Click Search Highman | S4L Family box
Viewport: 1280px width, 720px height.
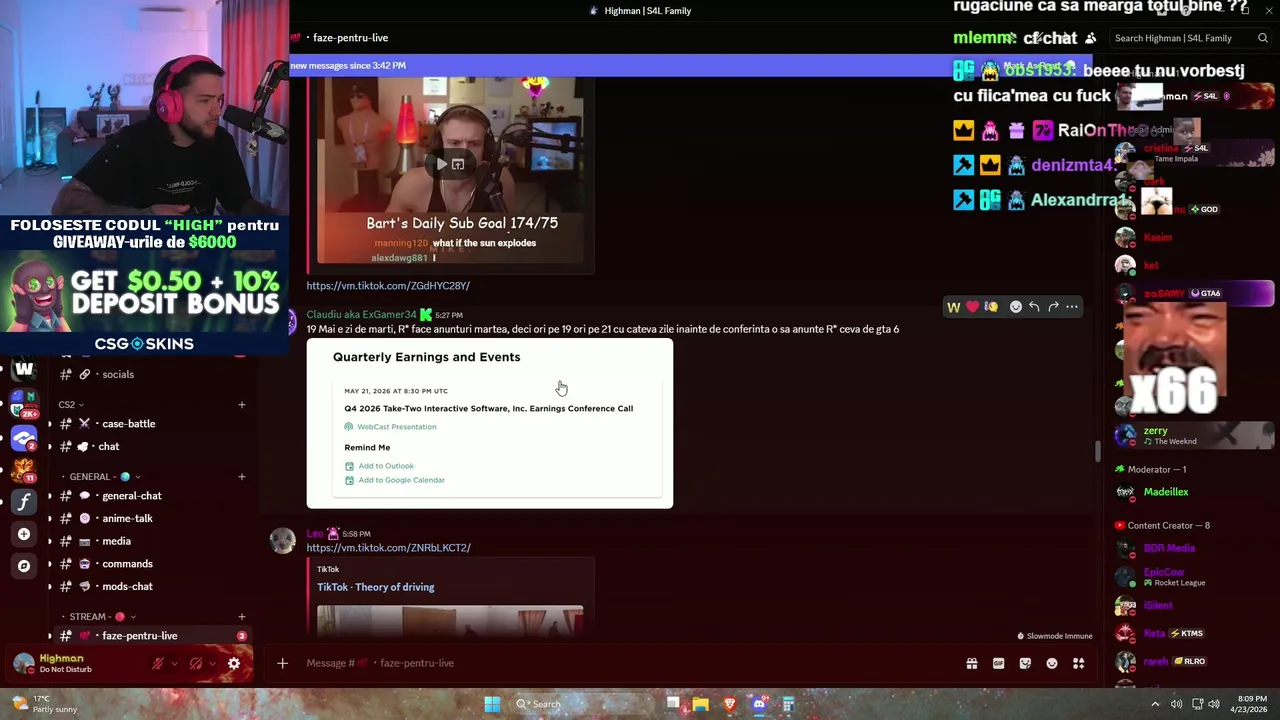tap(1190, 38)
